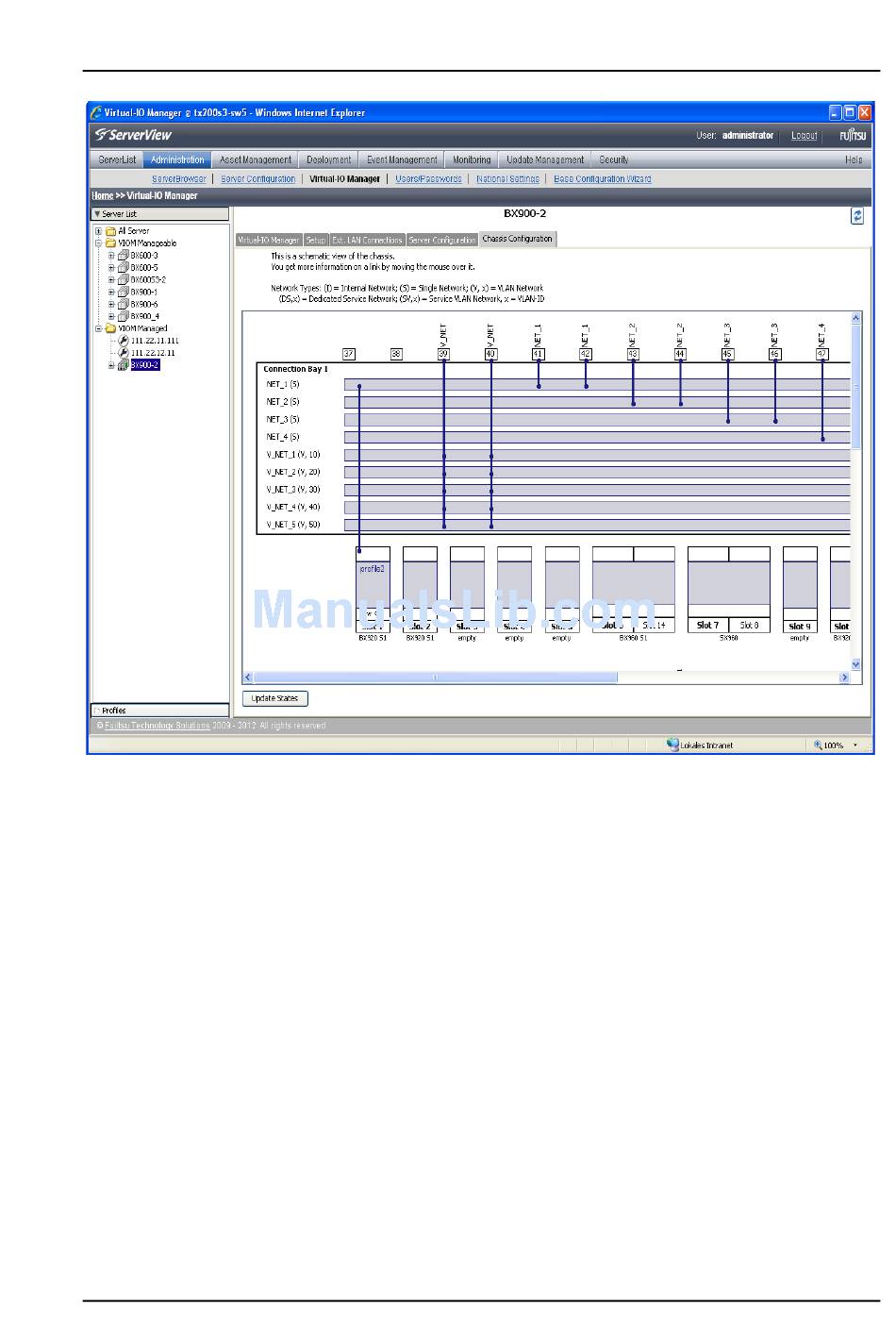Image resolution: width=896 pixels, height=1322 pixels.
Task: Select the Chassis Configuration tab
Action: point(517,239)
